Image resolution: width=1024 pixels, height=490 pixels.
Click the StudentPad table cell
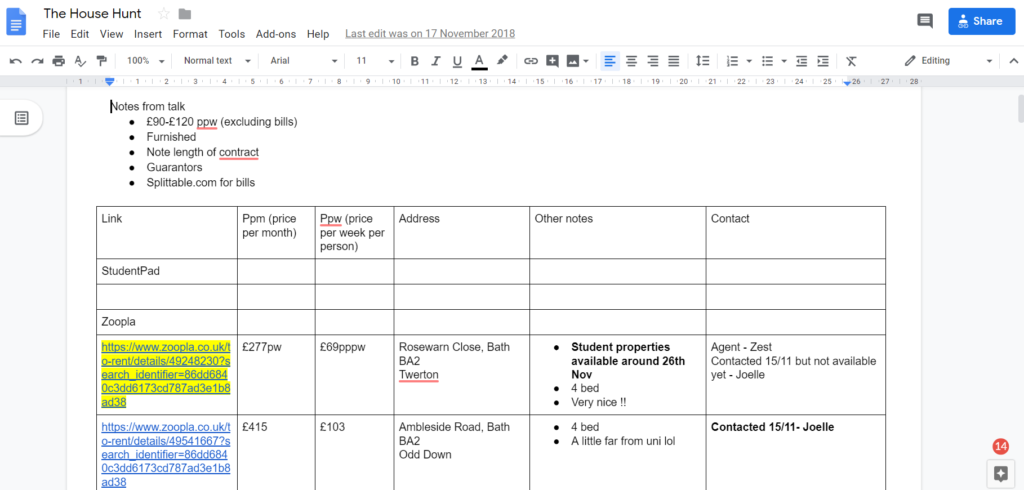[x=167, y=271]
